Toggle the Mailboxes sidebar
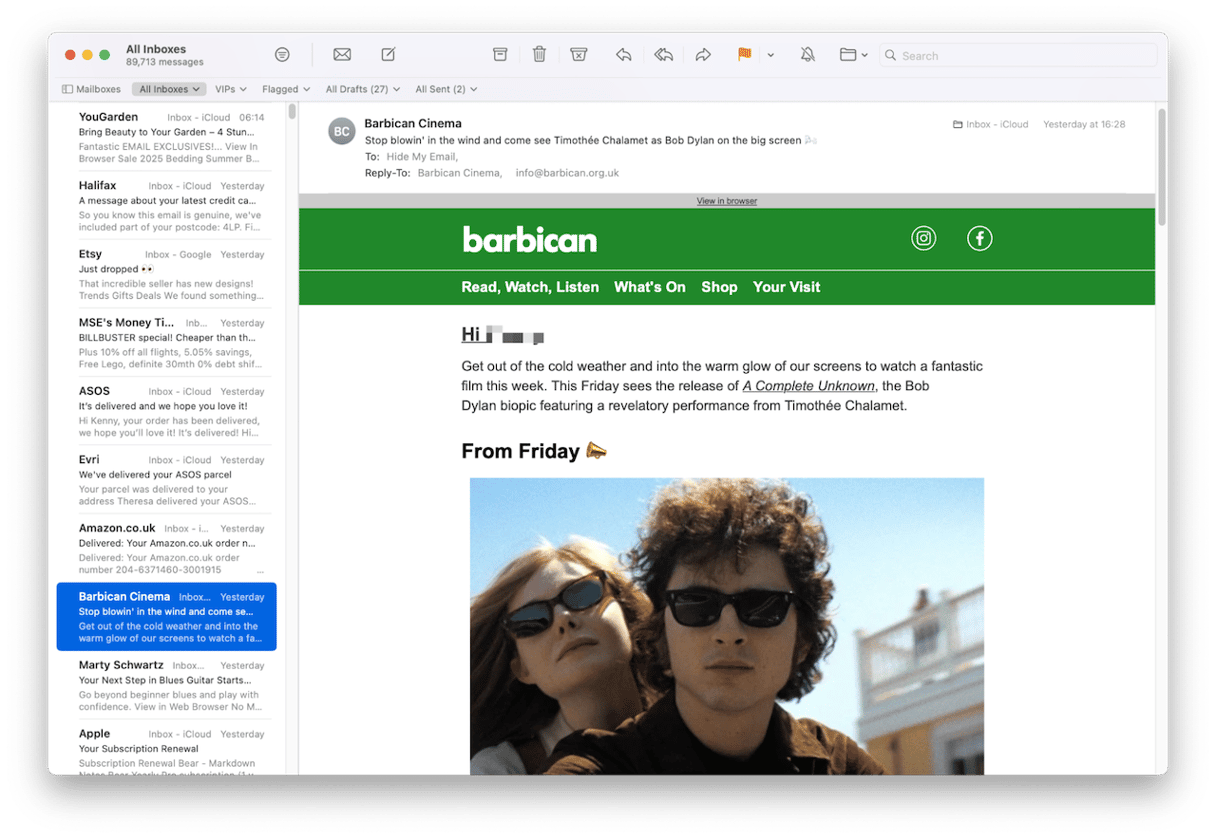Screen dimensions: 1216x839 click(x=92, y=89)
